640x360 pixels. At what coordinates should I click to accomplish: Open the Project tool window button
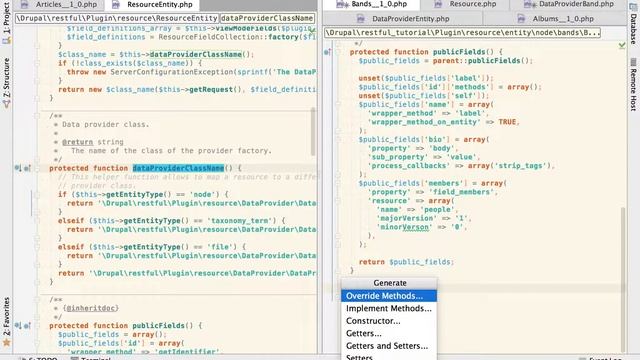coord(6,22)
